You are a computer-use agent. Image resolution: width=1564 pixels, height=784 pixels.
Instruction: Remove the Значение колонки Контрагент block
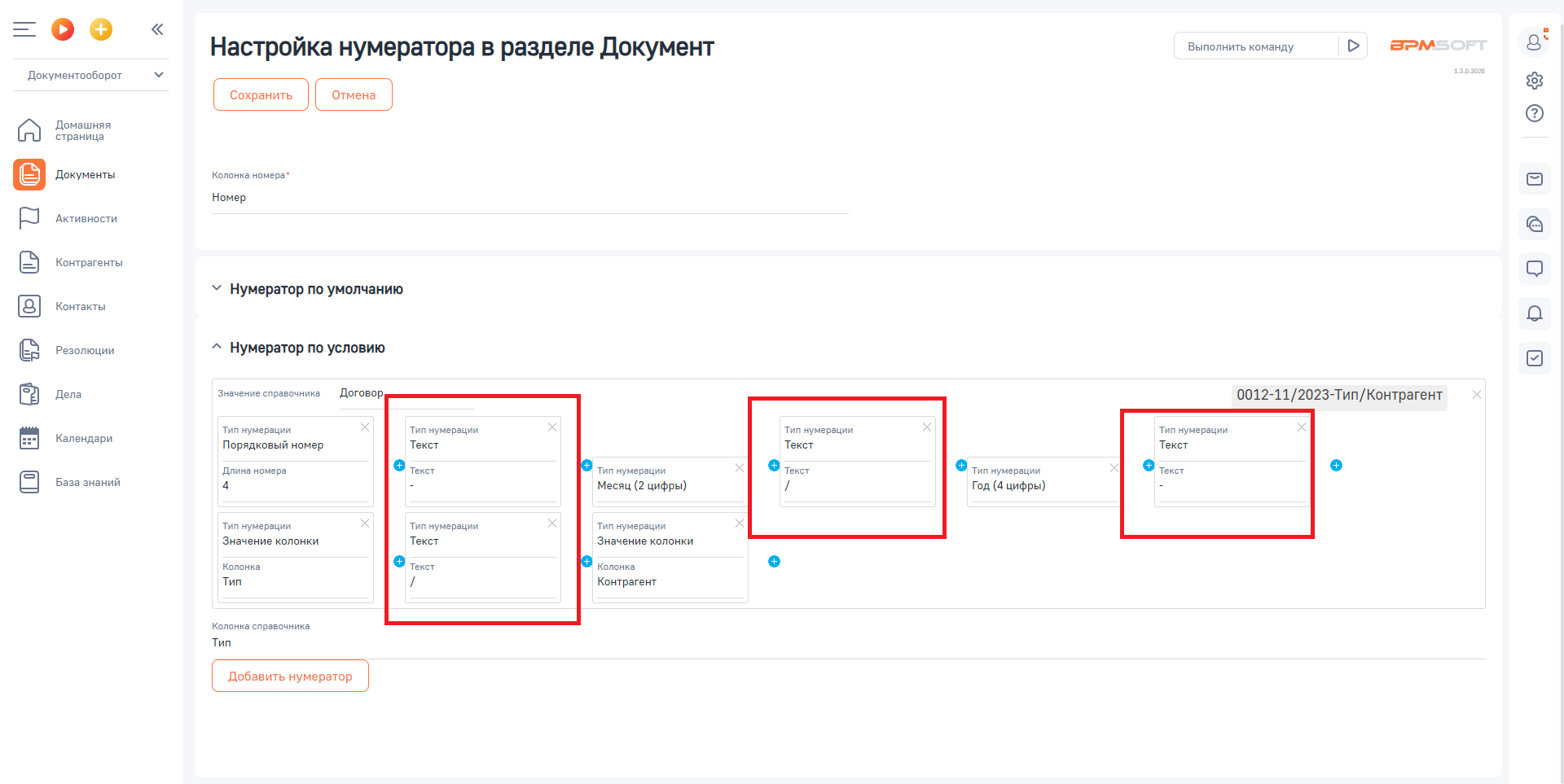click(740, 523)
